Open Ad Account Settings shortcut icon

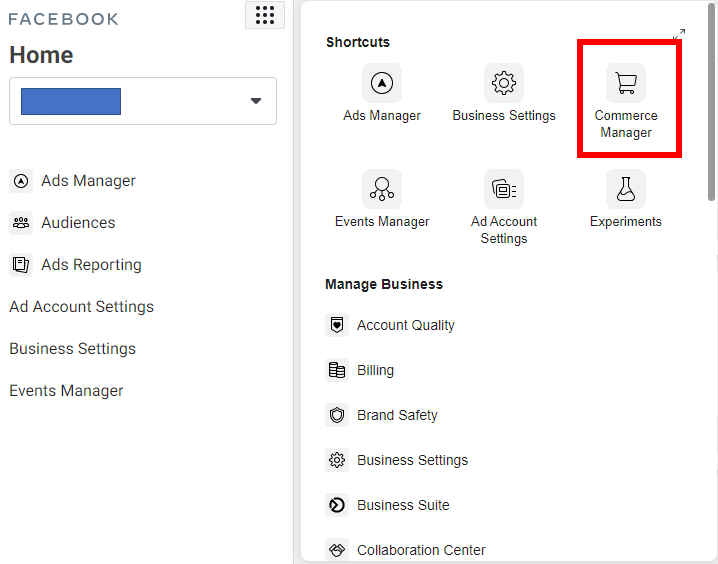[504, 189]
